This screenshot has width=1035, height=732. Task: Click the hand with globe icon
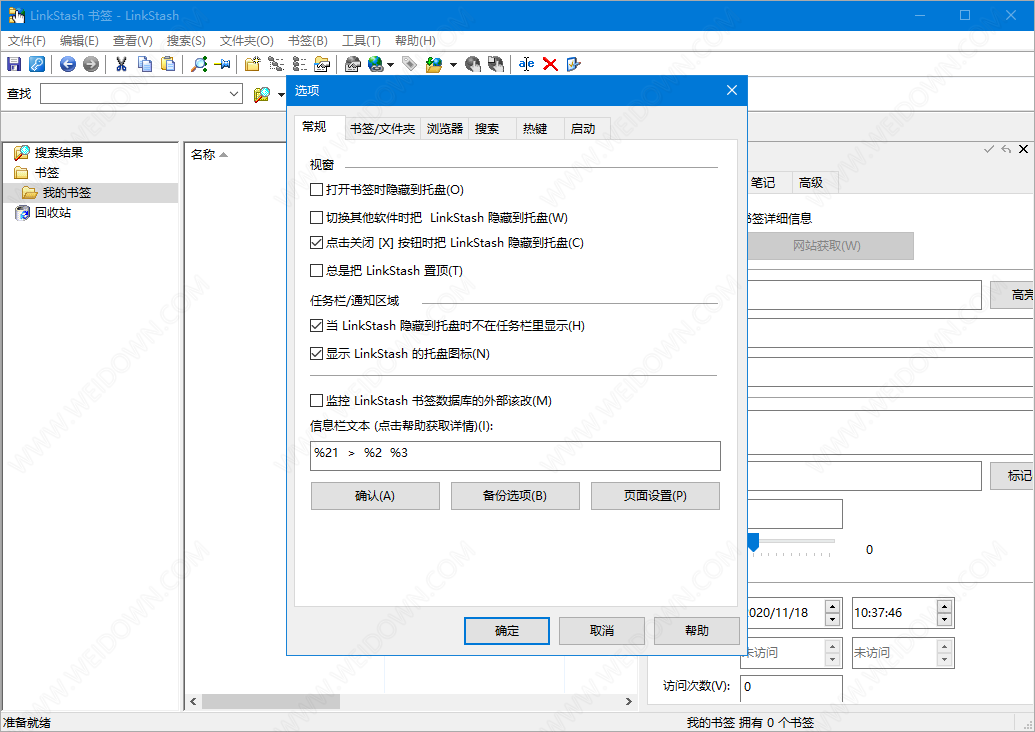point(472,64)
